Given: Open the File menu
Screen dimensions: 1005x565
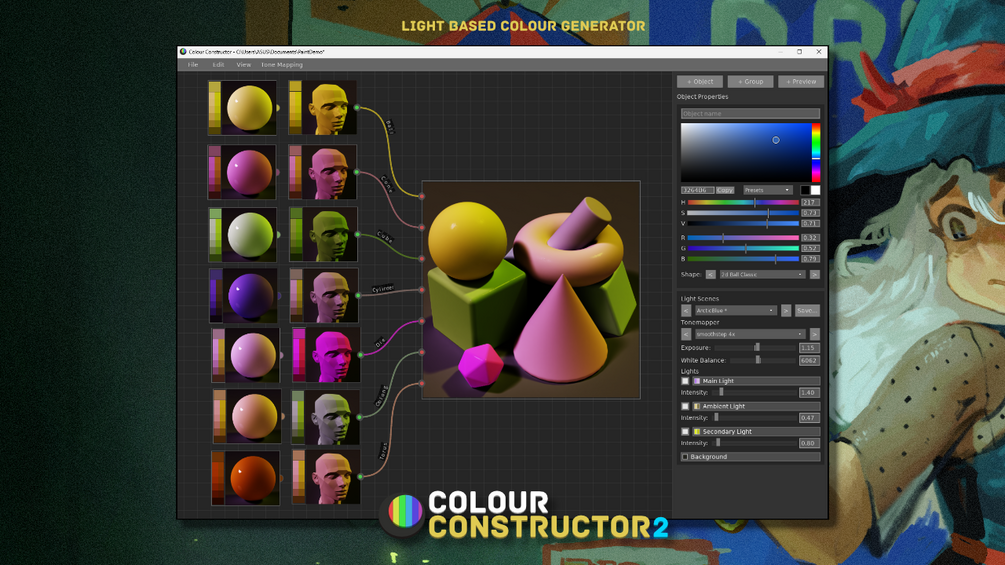Looking at the screenshot, I should click(x=193, y=65).
